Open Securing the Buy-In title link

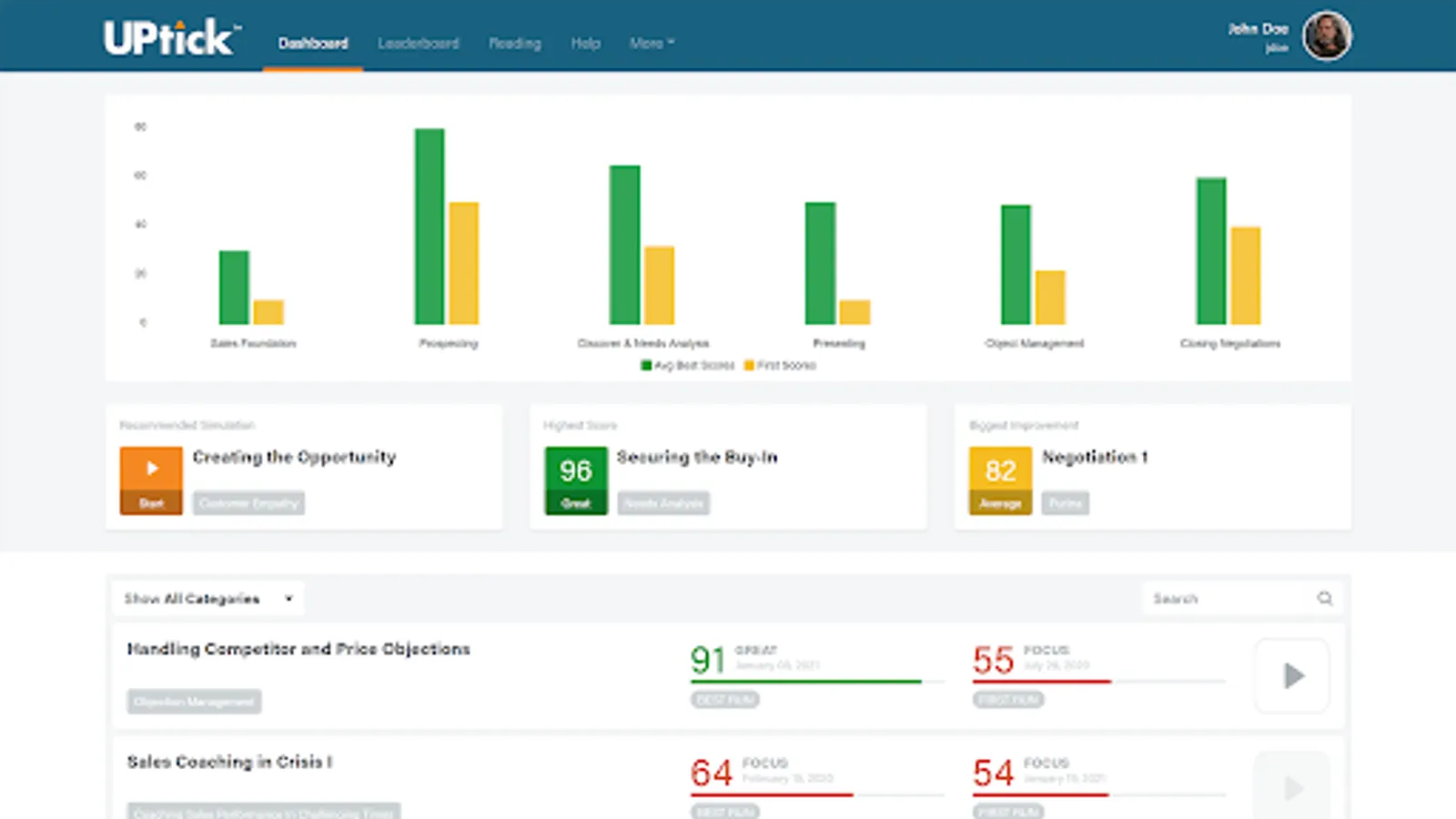[x=697, y=457]
